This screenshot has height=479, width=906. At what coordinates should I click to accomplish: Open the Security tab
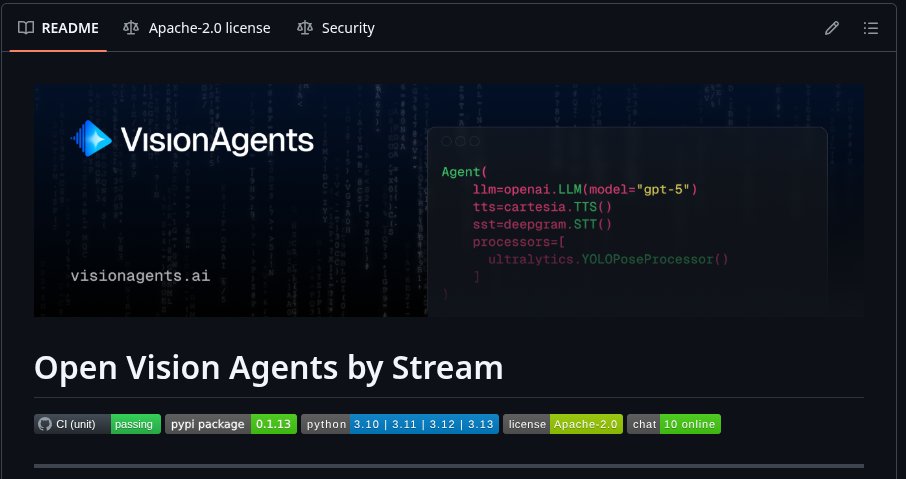tap(336, 28)
